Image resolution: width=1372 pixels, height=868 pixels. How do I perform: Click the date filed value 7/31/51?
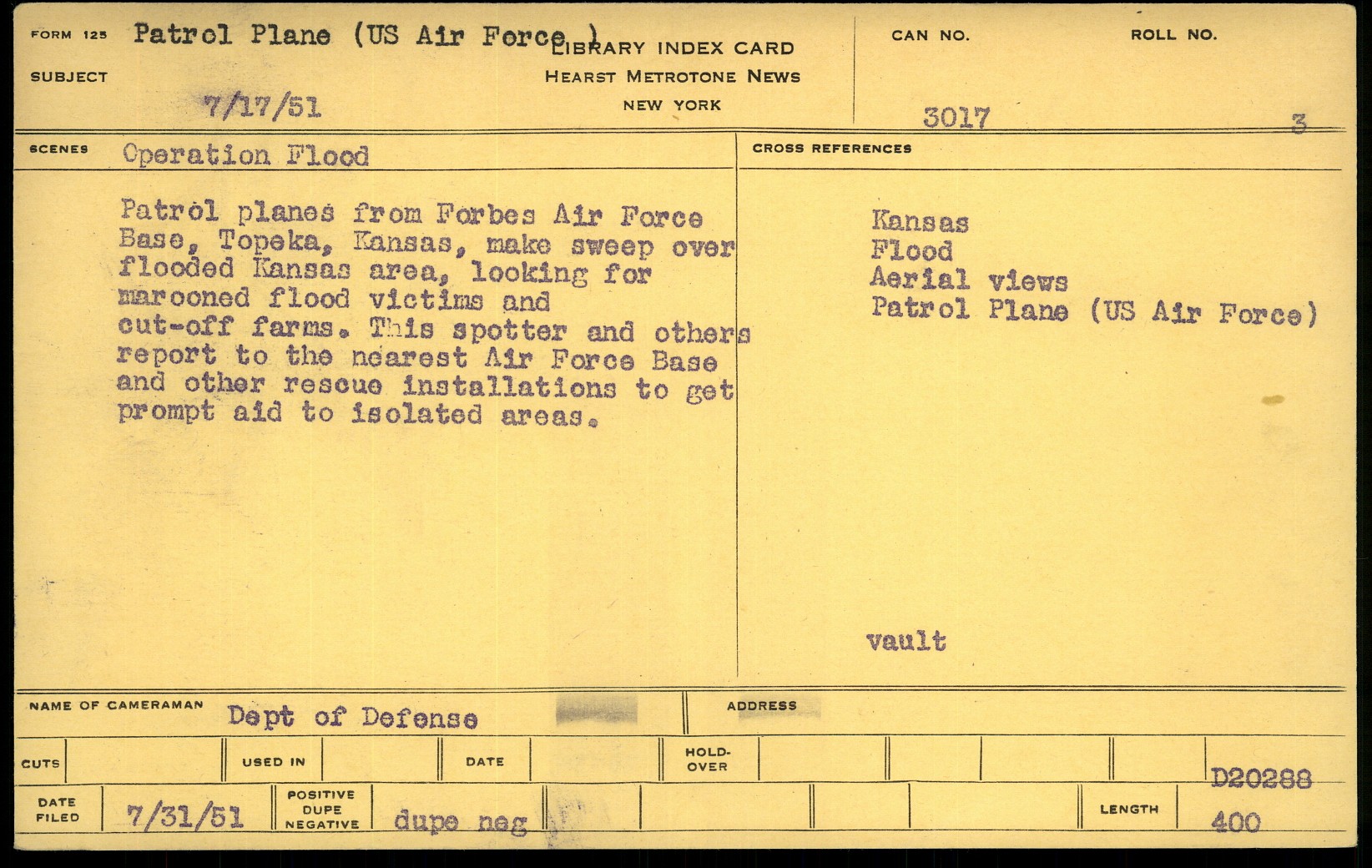pyautogui.click(x=184, y=816)
